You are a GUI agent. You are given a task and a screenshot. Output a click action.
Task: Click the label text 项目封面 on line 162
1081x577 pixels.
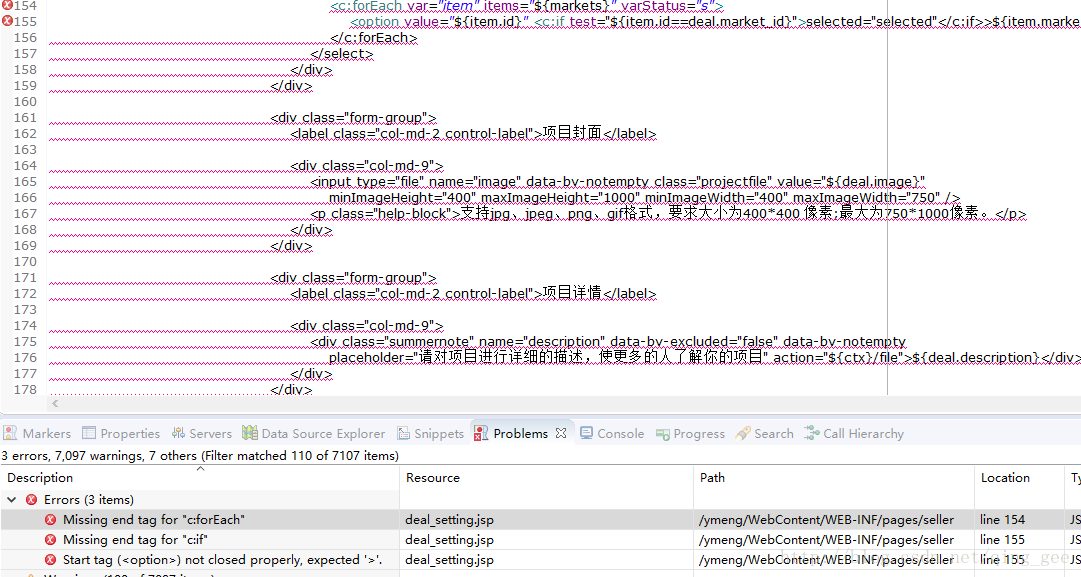click(x=572, y=133)
